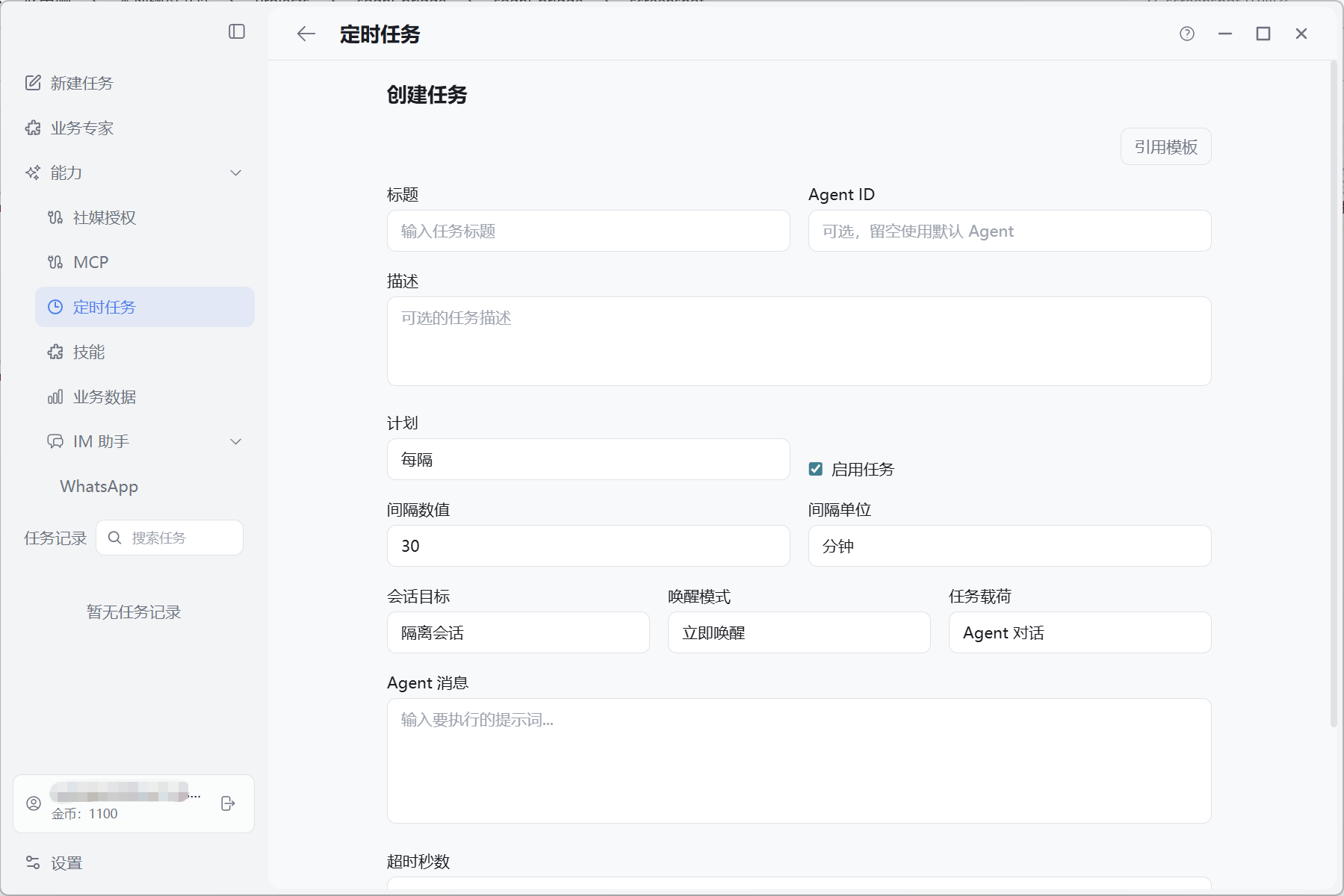Click the 引用模板 button

click(1166, 147)
